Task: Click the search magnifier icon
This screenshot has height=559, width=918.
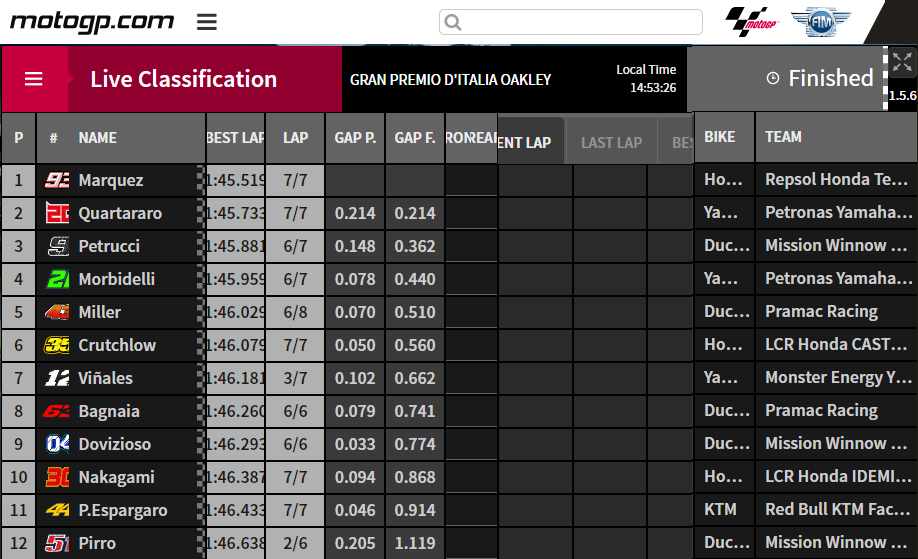Action: tap(453, 22)
